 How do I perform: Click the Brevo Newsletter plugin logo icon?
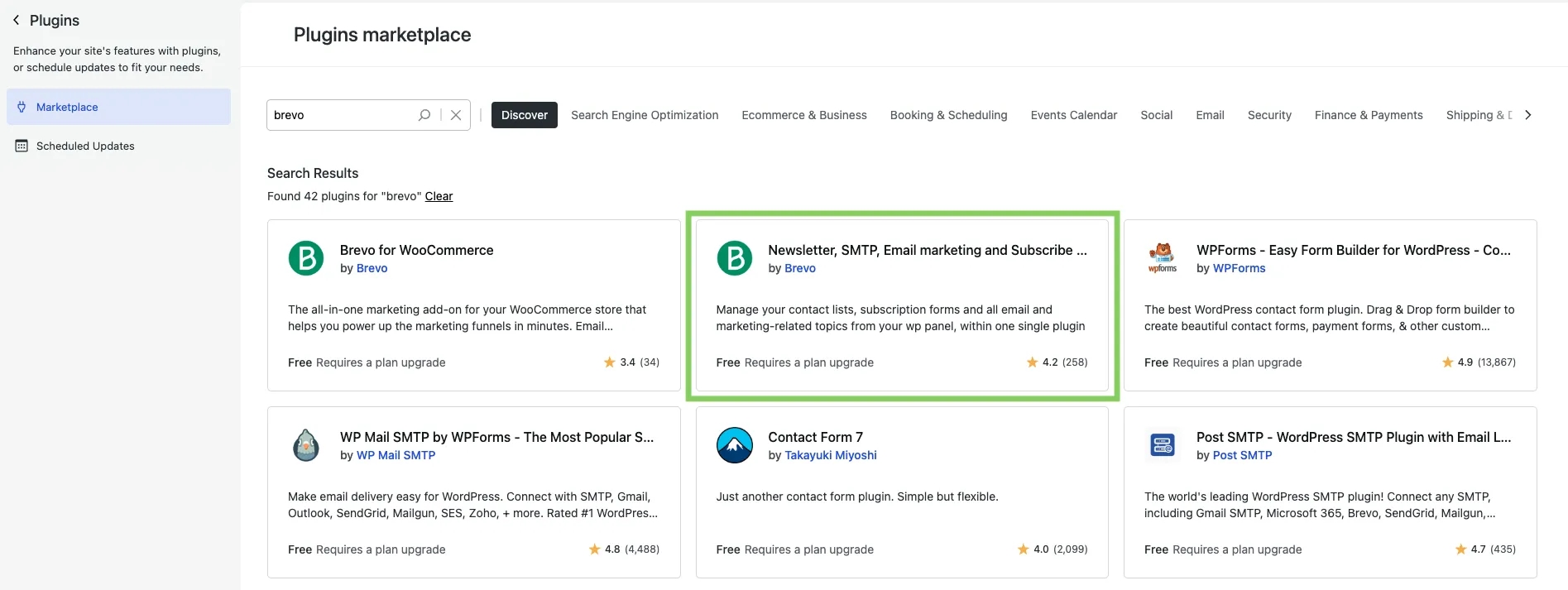click(735, 258)
